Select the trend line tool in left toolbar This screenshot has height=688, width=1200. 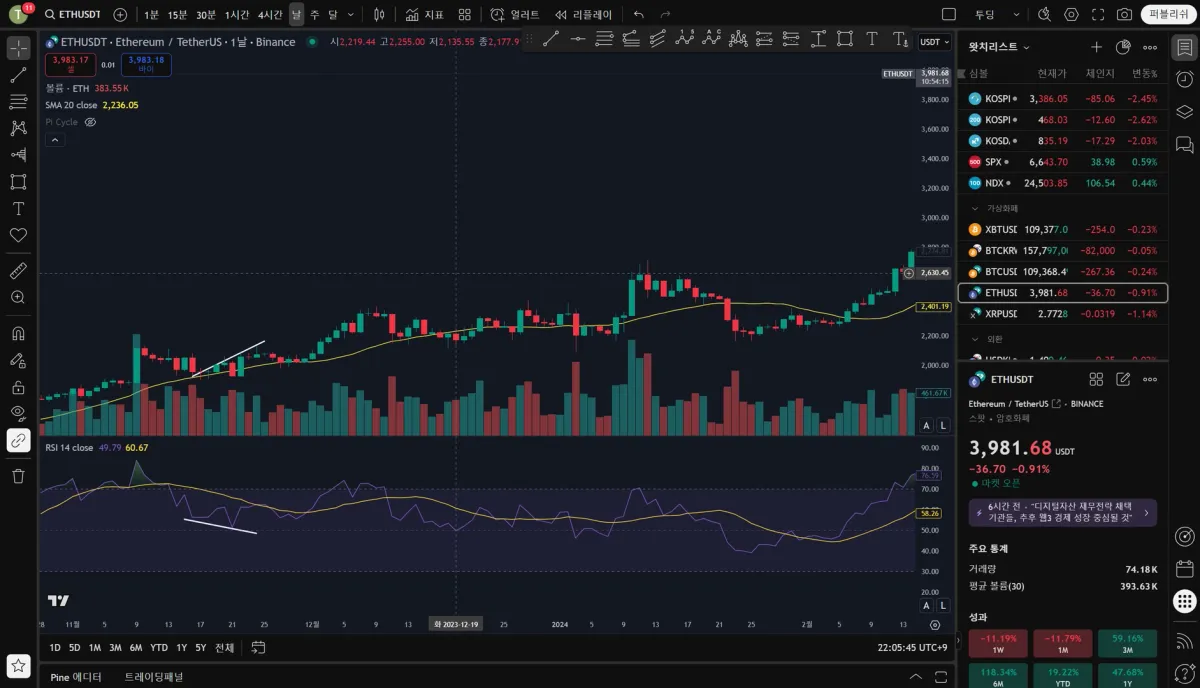point(18,75)
